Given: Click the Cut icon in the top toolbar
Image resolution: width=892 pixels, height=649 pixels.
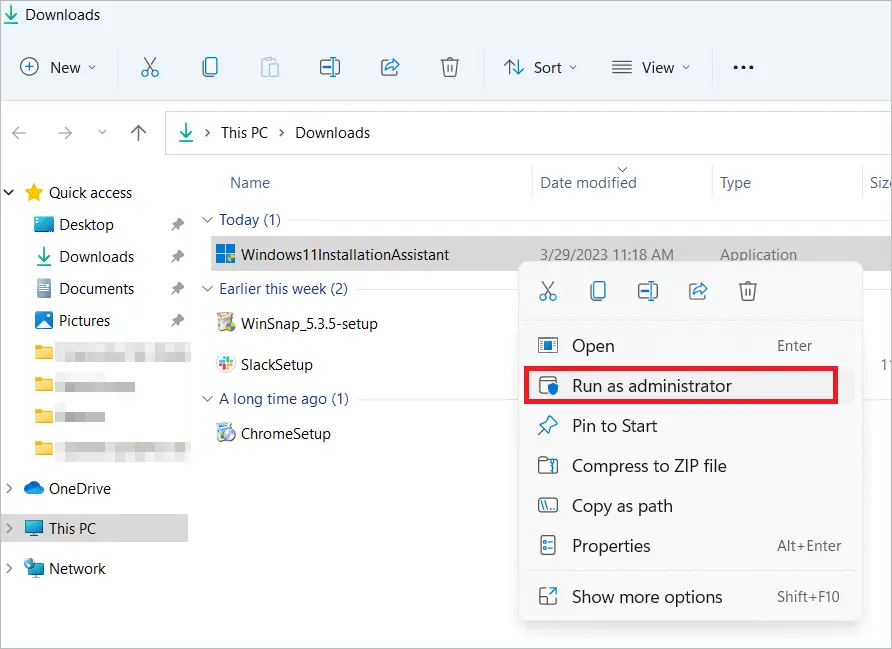Looking at the screenshot, I should click(x=150, y=67).
